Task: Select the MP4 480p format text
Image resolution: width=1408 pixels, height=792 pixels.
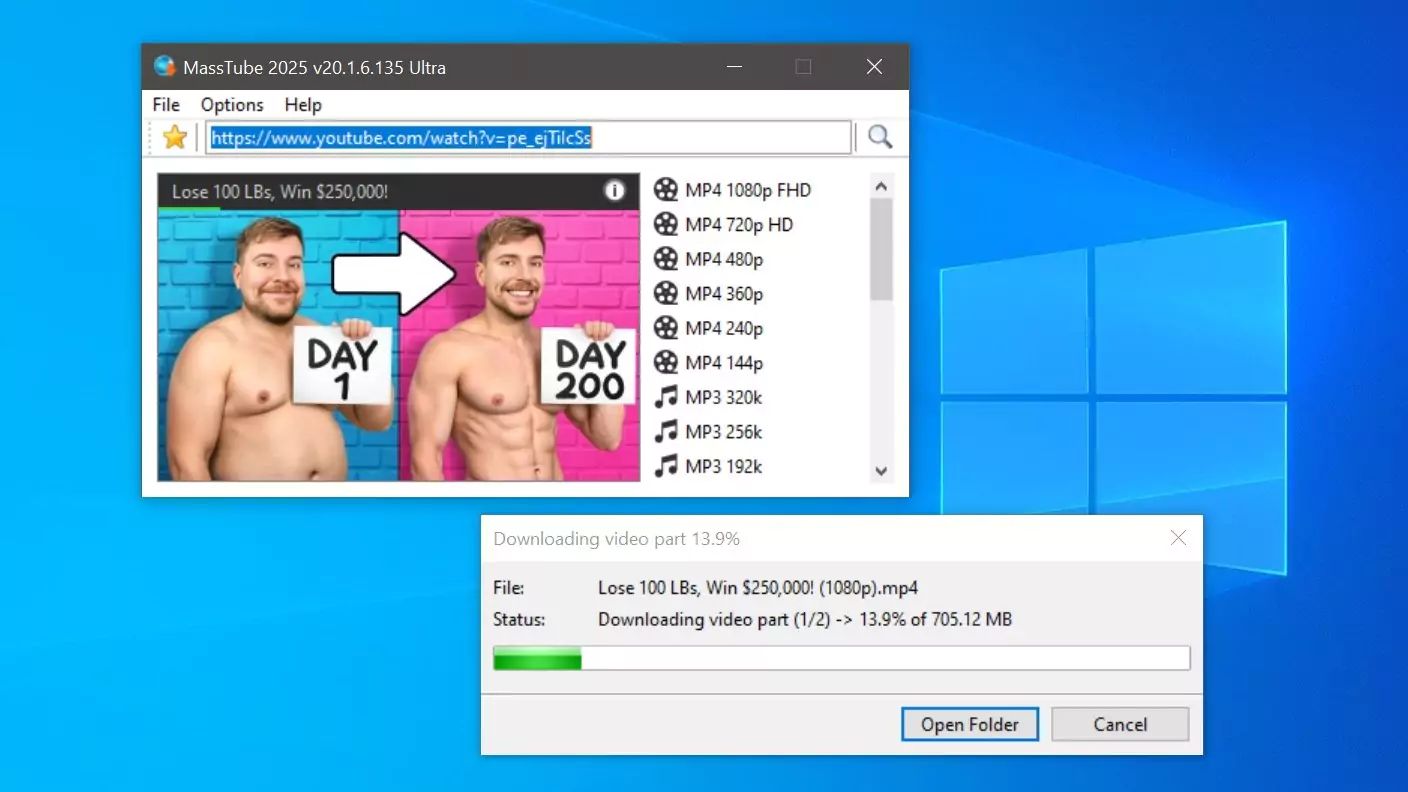Action: [x=724, y=259]
